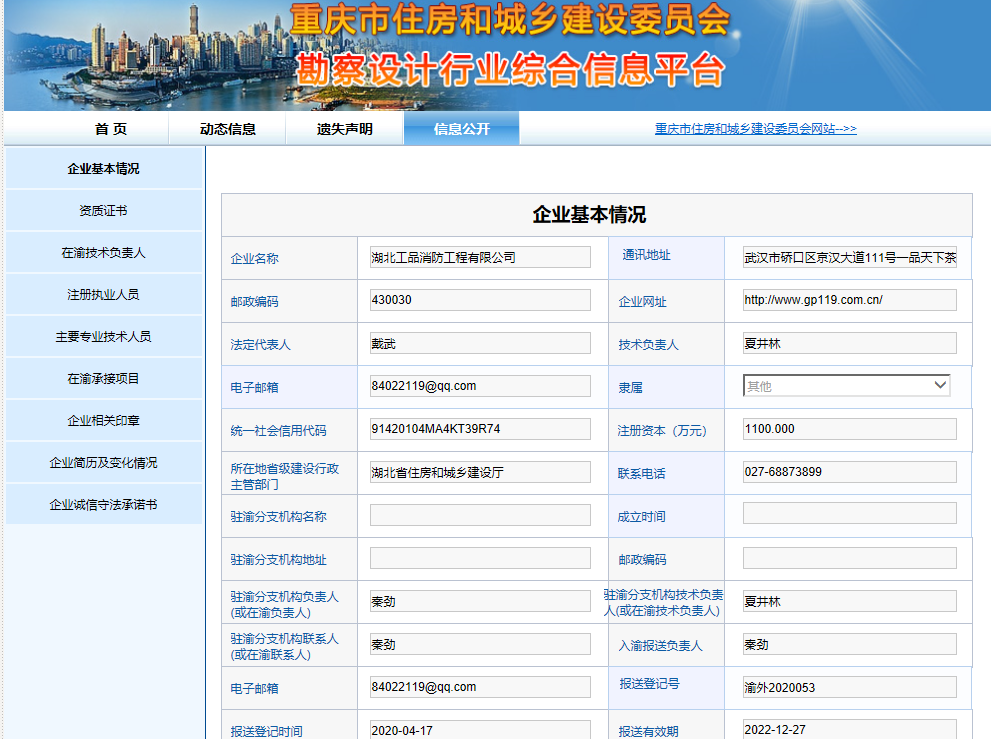Viewport: 991px width, 739px height.
Task: Click the 驻渝分支机构联系人 field showing 秦劲
Action: click(x=480, y=644)
